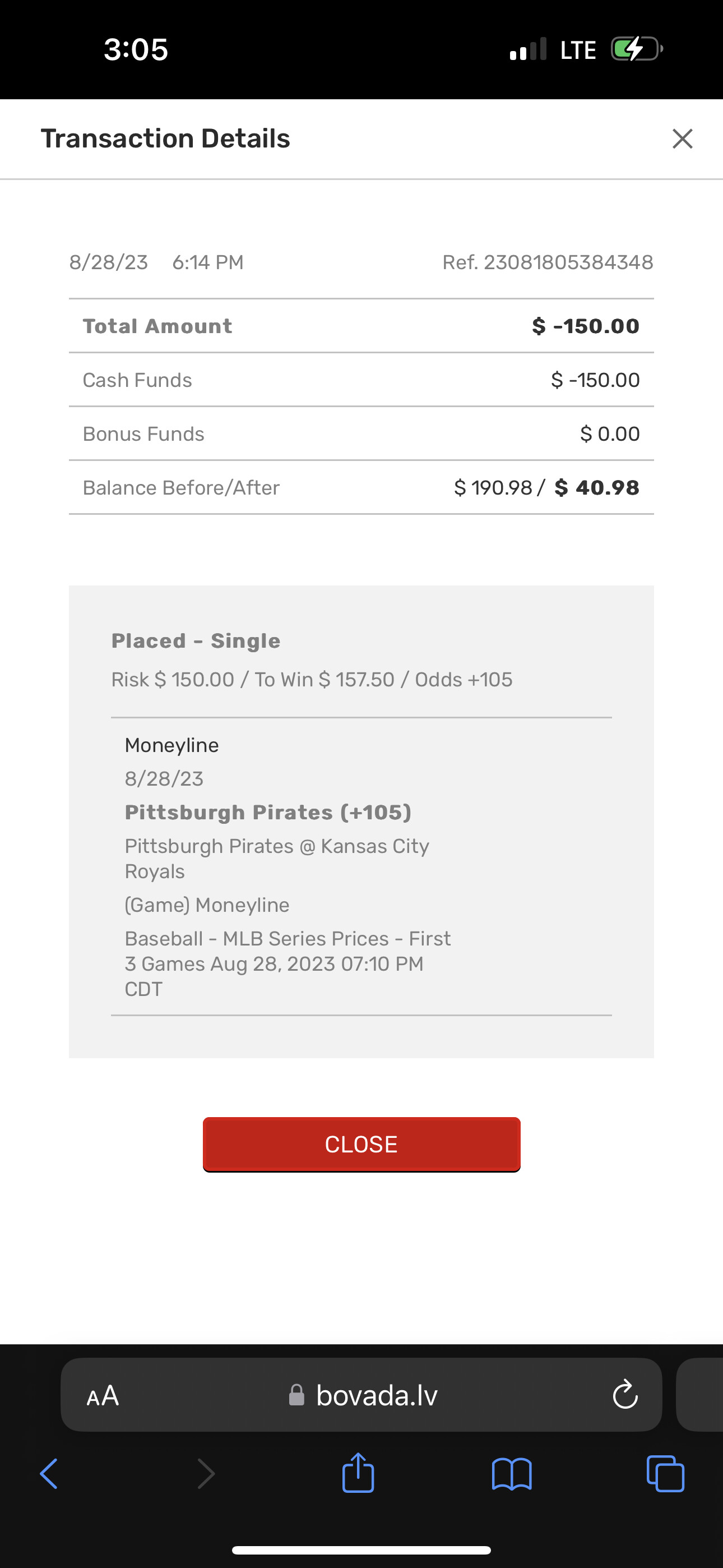Viewport: 723px width, 1568px height.
Task: Tap the Safari back arrow
Action: pyautogui.click(x=49, y=1474)
